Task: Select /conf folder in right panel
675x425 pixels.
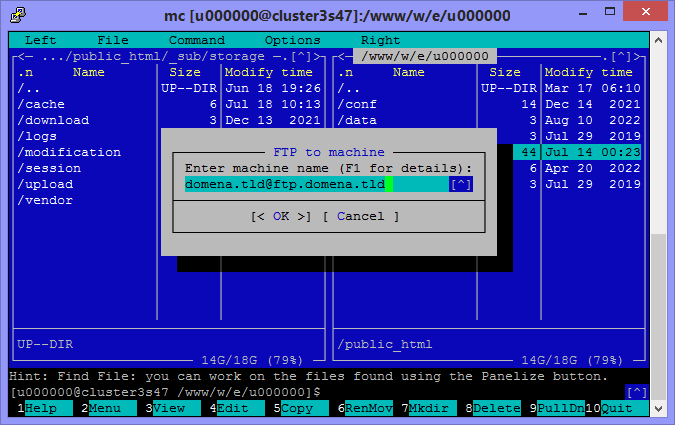Action: (x=357, y=104)
